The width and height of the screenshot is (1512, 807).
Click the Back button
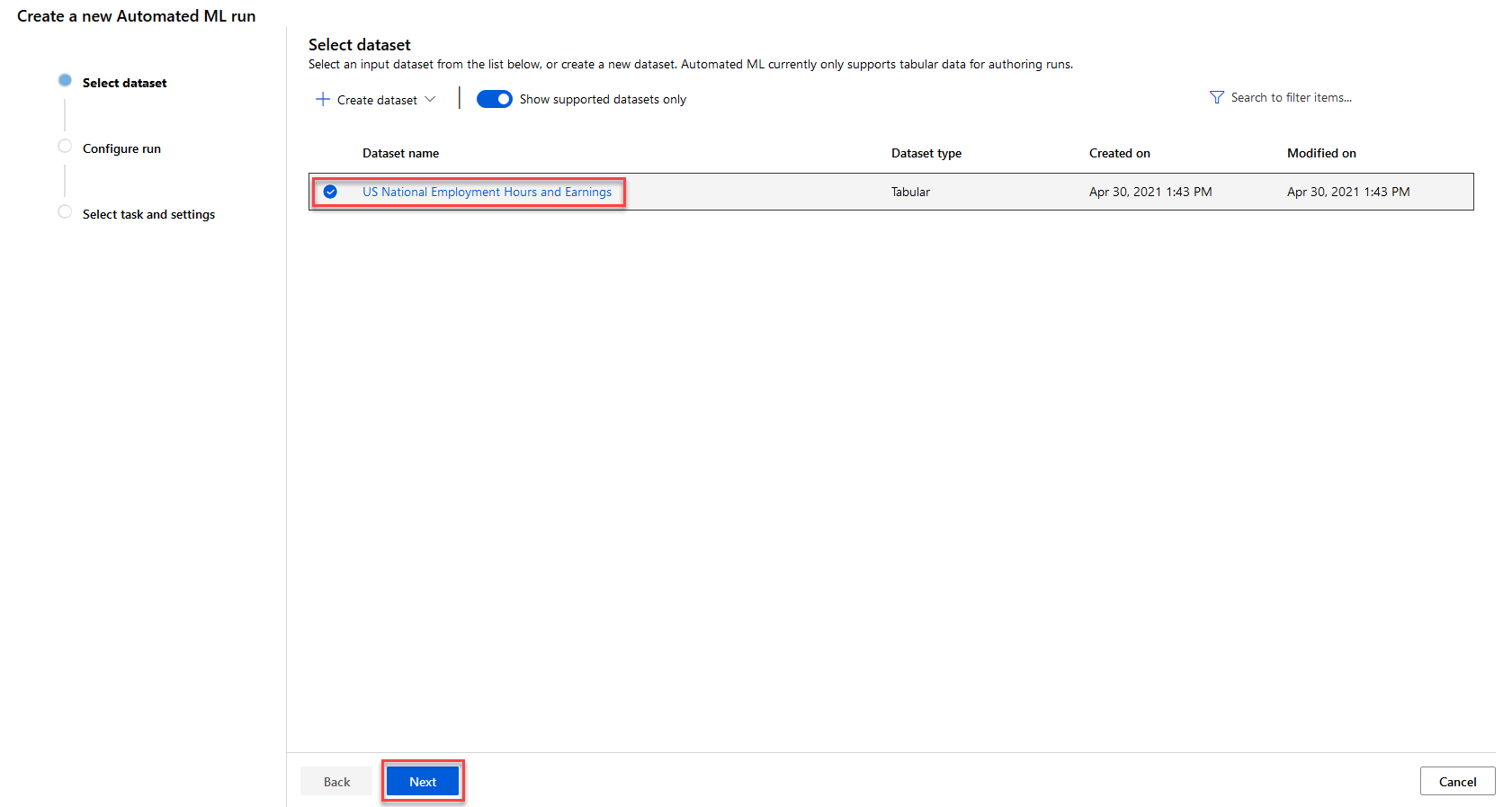tap(336, 782)
